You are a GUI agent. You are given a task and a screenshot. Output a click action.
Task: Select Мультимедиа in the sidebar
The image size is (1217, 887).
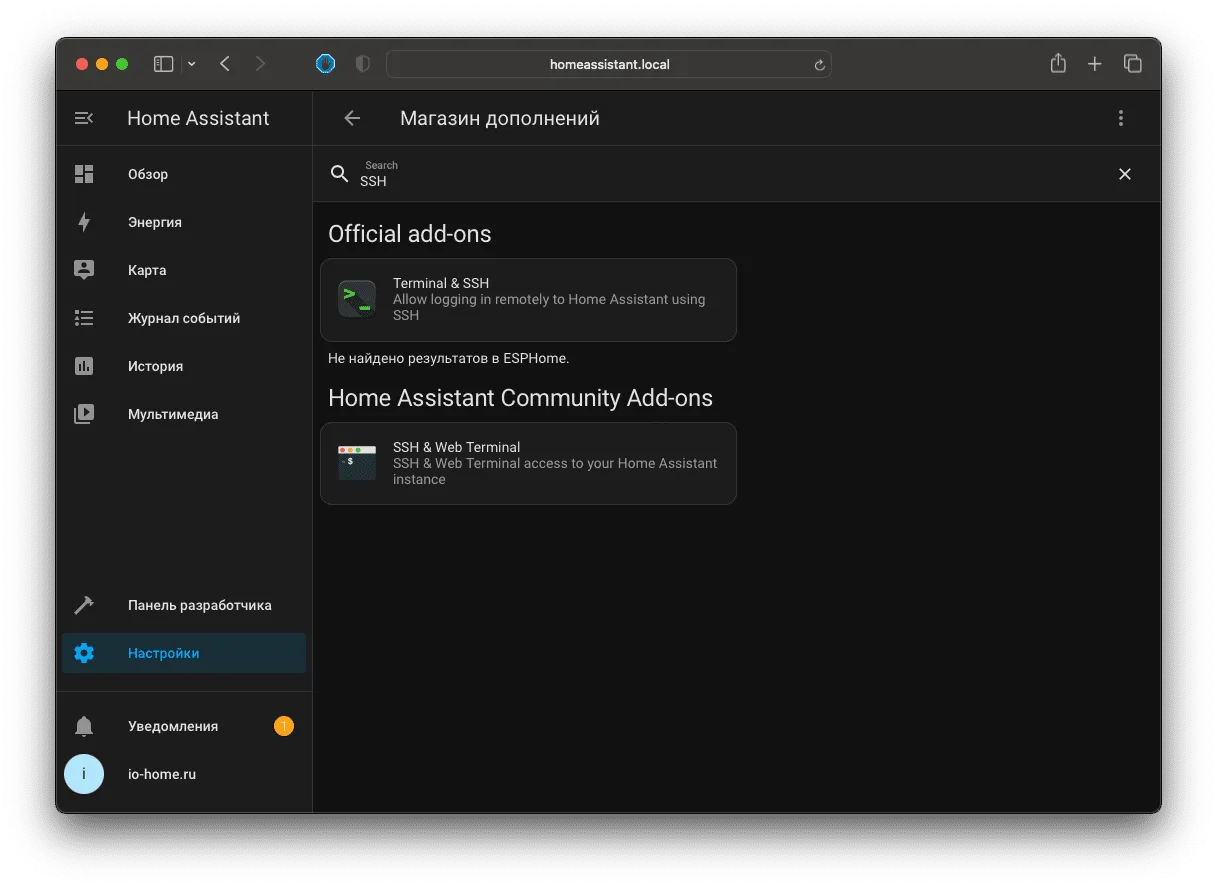(184, 414)
